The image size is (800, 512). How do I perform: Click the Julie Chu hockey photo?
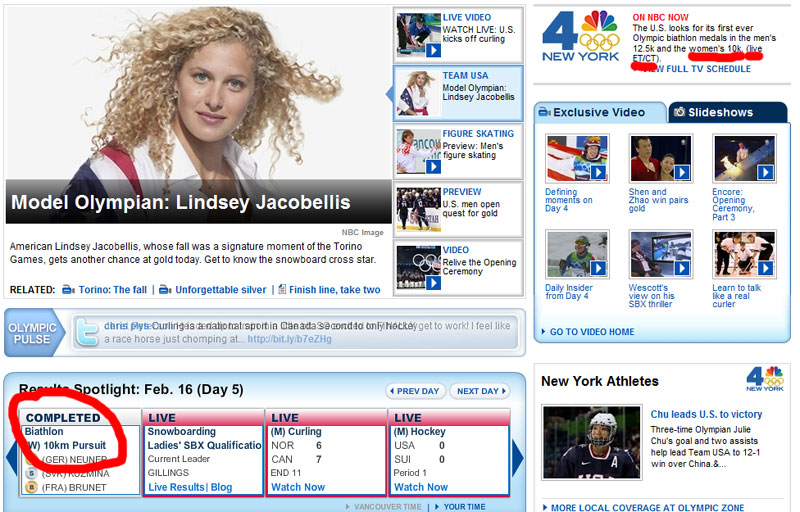(592, 442)
